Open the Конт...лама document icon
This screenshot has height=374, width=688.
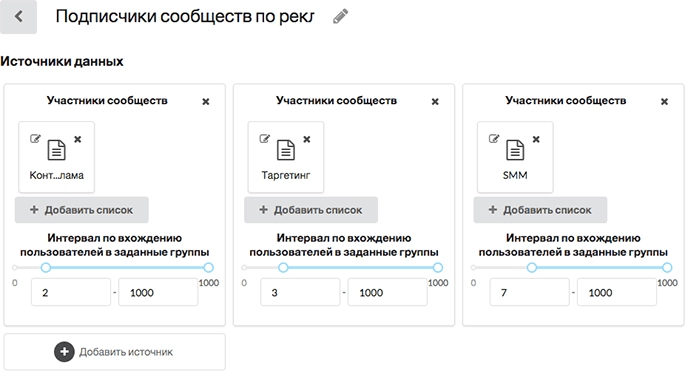56,150
